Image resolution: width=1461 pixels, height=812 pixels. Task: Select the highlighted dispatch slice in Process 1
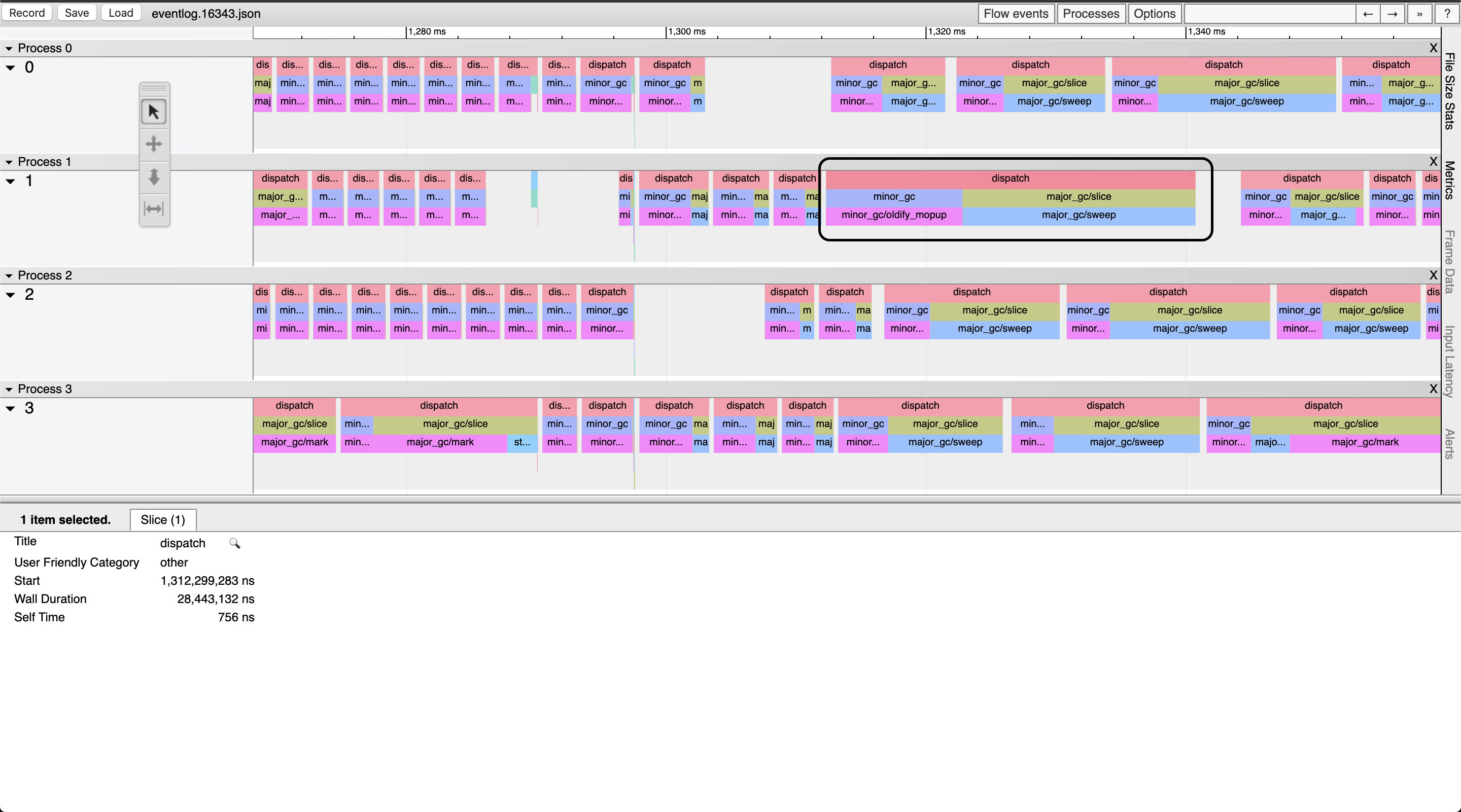pos(1010,178)
